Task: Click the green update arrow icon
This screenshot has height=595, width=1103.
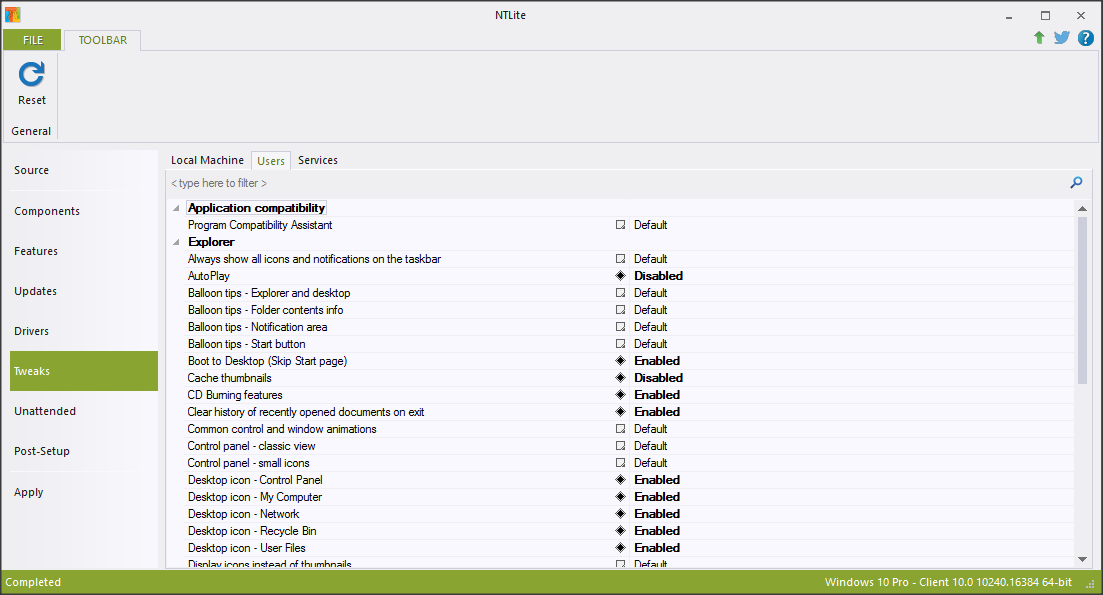Action: click(1039, 38)
